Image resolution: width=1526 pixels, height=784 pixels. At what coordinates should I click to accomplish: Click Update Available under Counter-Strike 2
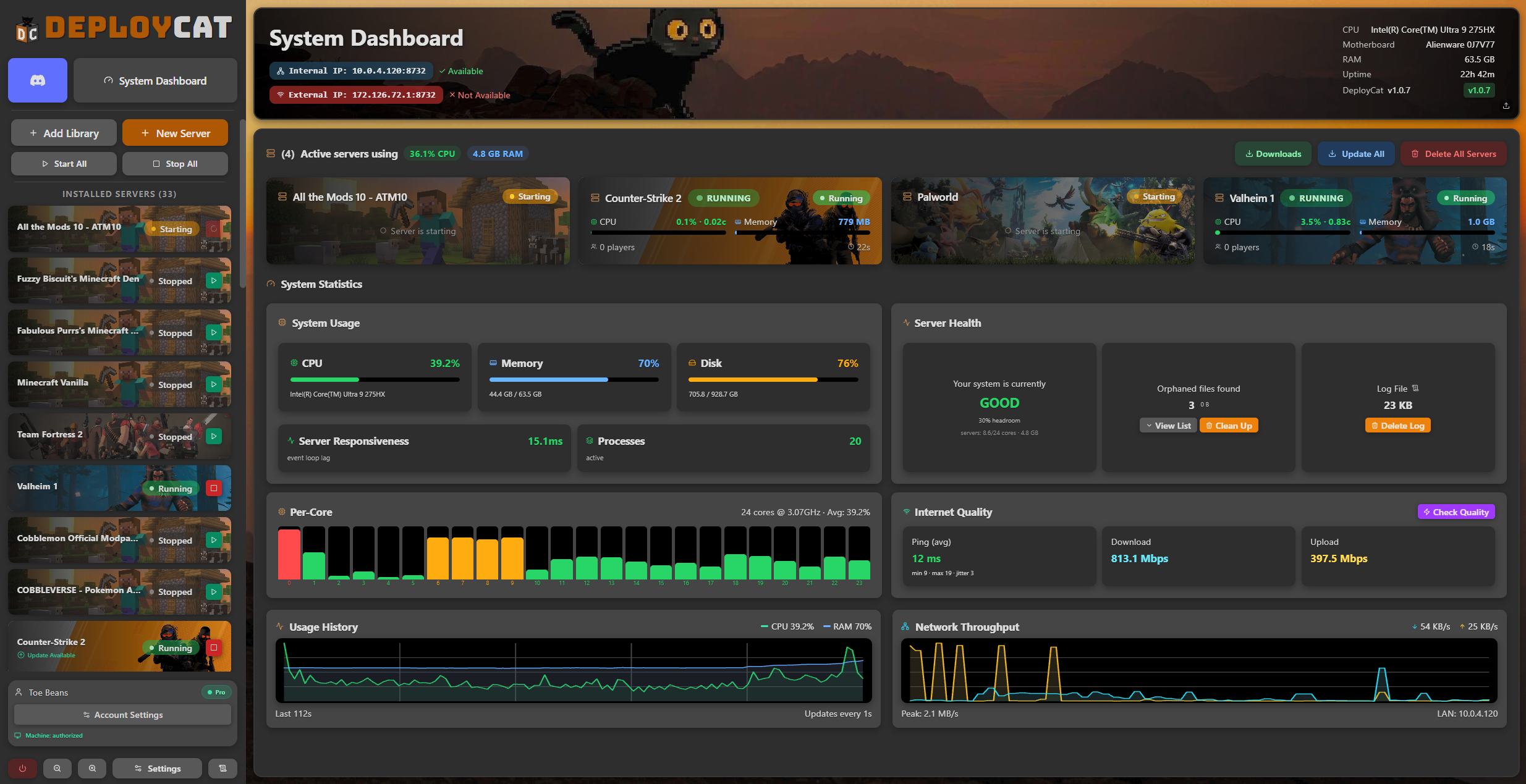click(46, 655)
